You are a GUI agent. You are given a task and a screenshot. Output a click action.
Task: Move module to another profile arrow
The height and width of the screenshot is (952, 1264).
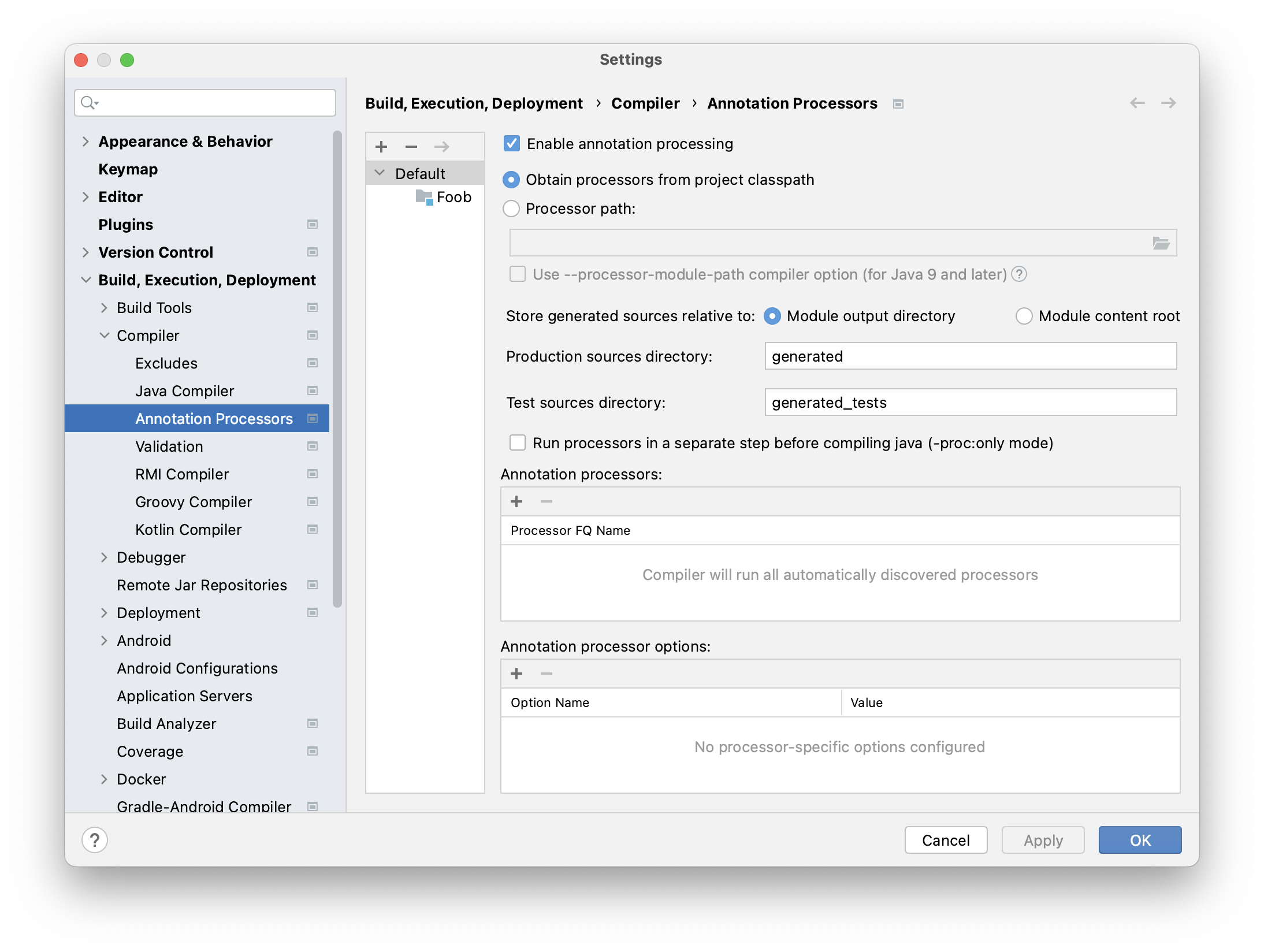[442, 147]
